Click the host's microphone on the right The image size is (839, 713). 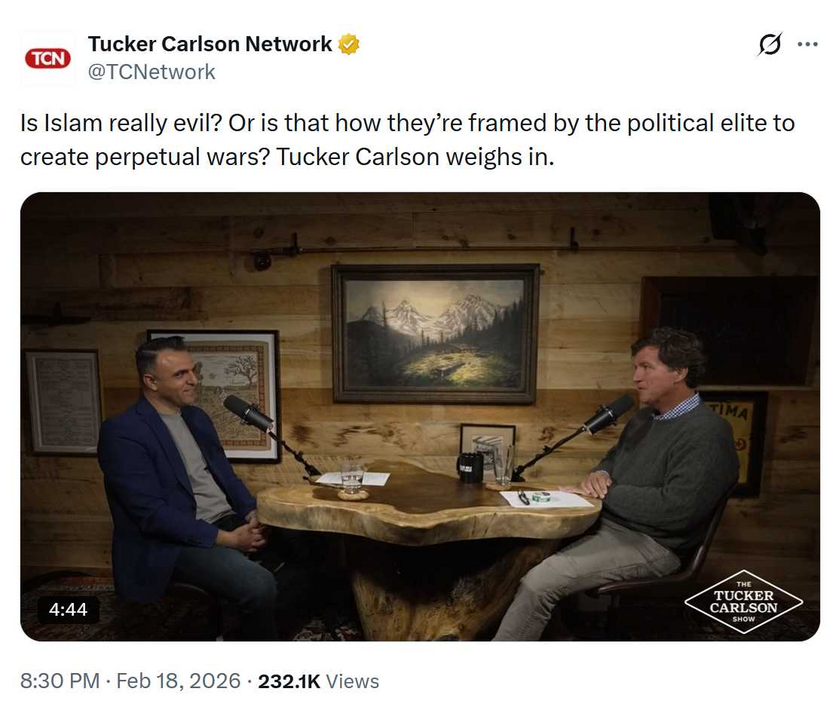608,413
